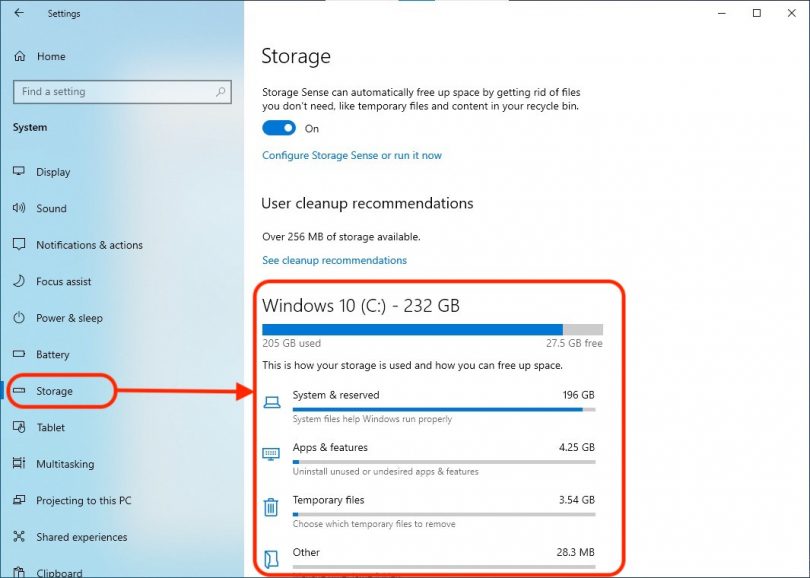Image resolution: width=810 pixels, height=578 pixels.
Task: Click the Power & sleep icon
Action: (x=19, y=318)
